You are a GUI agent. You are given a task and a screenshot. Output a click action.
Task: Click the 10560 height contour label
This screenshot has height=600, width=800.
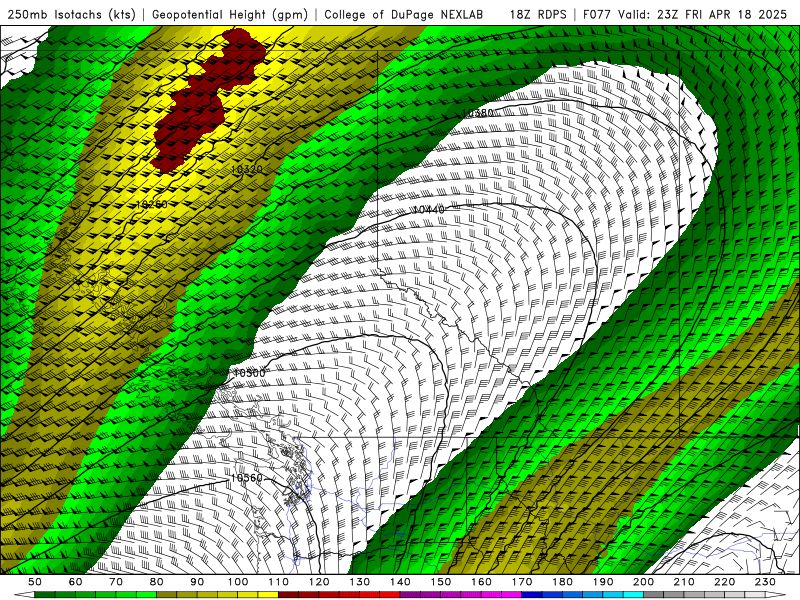click(x=246, y=478)
